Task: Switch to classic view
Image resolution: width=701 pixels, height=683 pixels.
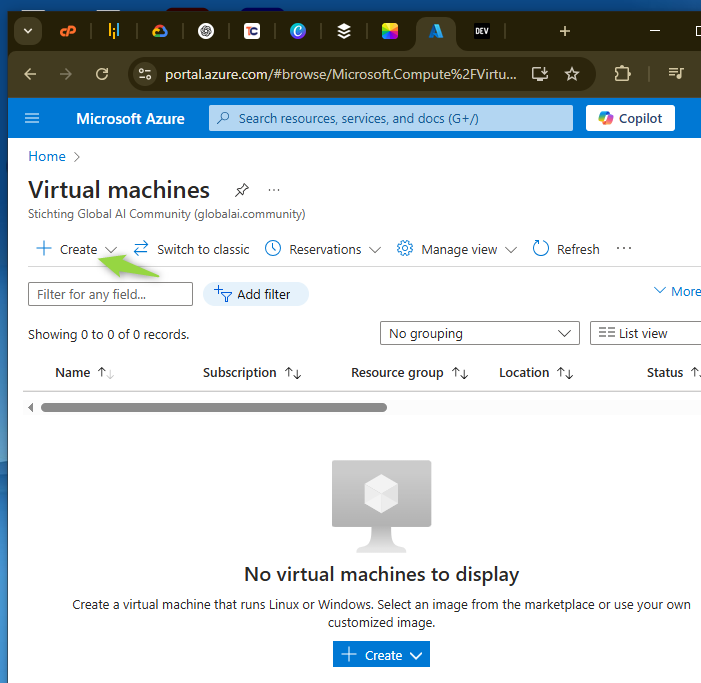Action: [x=191, y=249]
